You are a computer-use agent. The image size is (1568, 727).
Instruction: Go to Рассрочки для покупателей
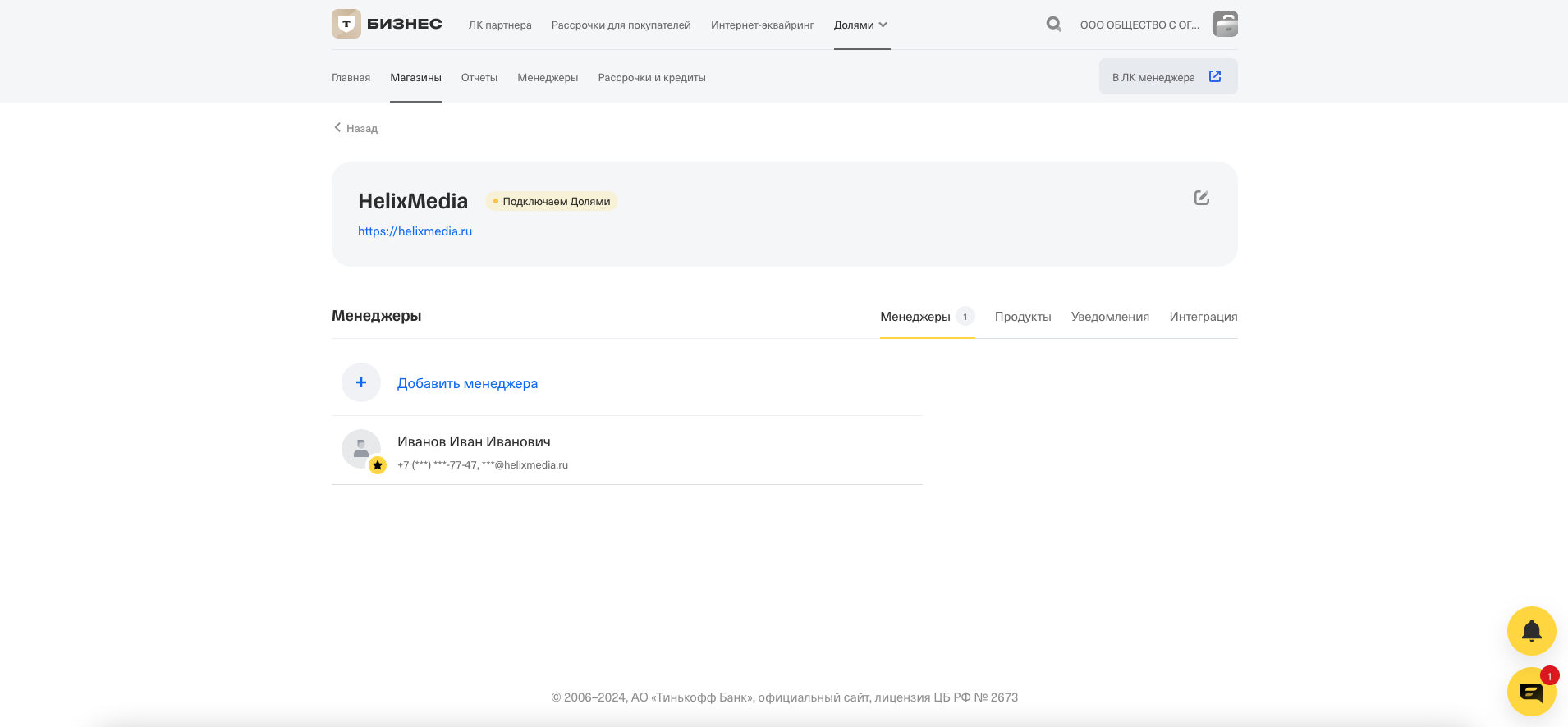[621, 25]
